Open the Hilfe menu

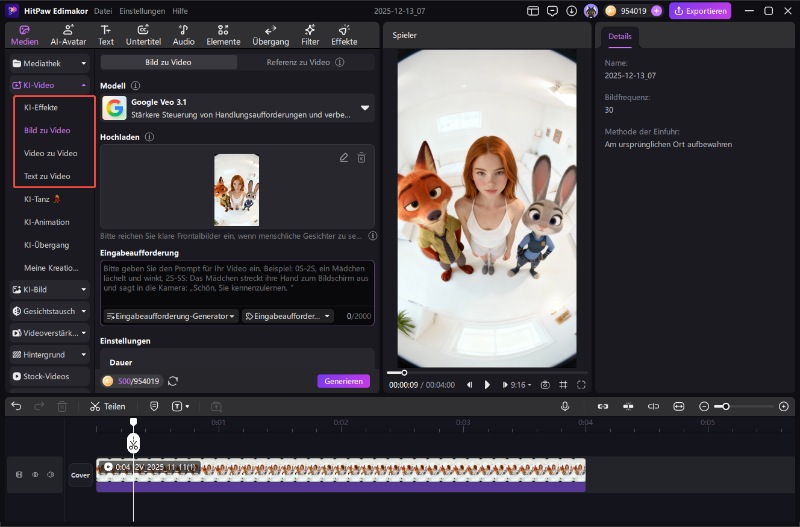(x=180, y=11)
